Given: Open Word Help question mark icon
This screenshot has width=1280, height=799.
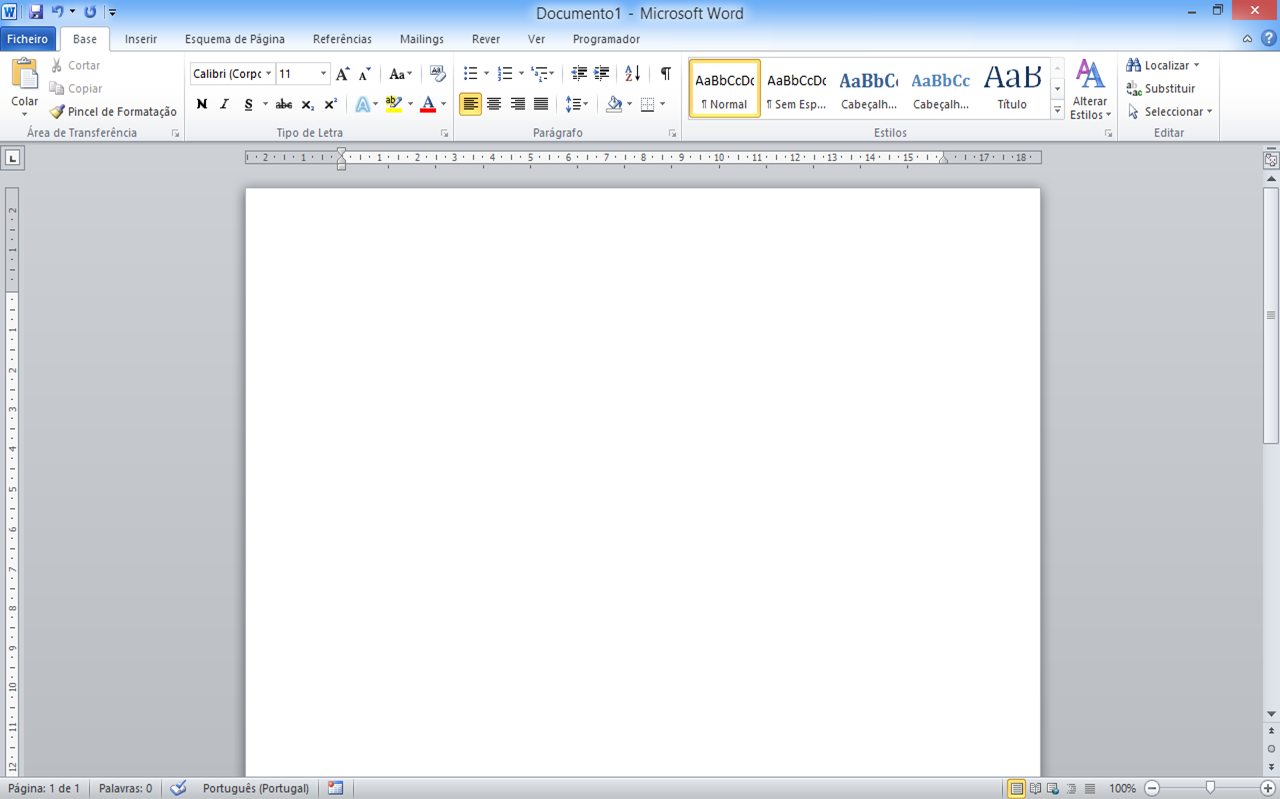Looking at the screenshot, I should click(x=1268, y=39).
